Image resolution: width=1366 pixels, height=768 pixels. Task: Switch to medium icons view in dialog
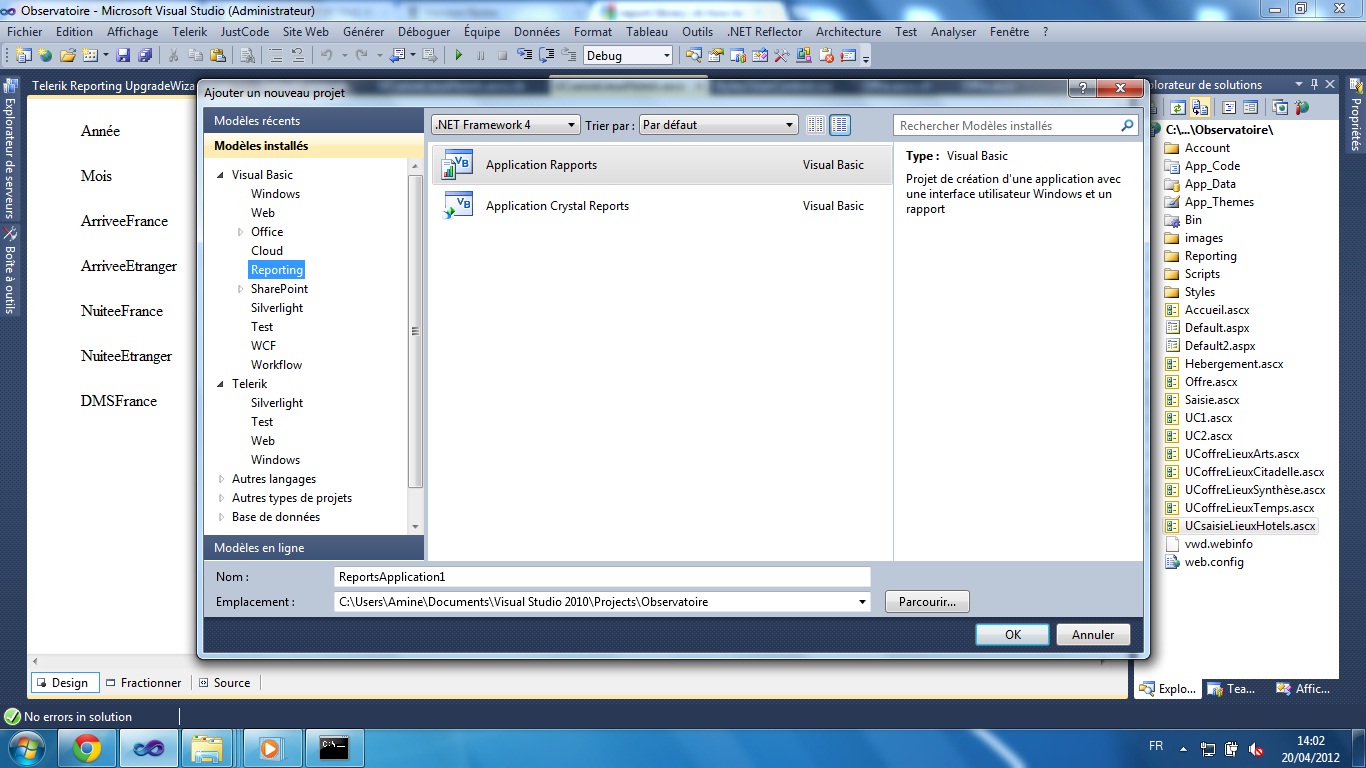click(840, 125)
